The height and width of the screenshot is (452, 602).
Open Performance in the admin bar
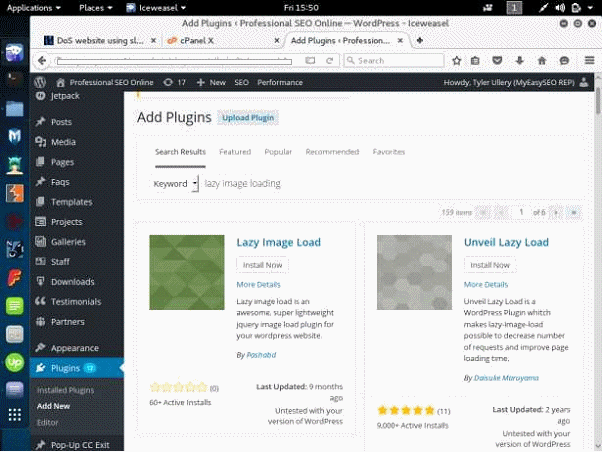280,82
